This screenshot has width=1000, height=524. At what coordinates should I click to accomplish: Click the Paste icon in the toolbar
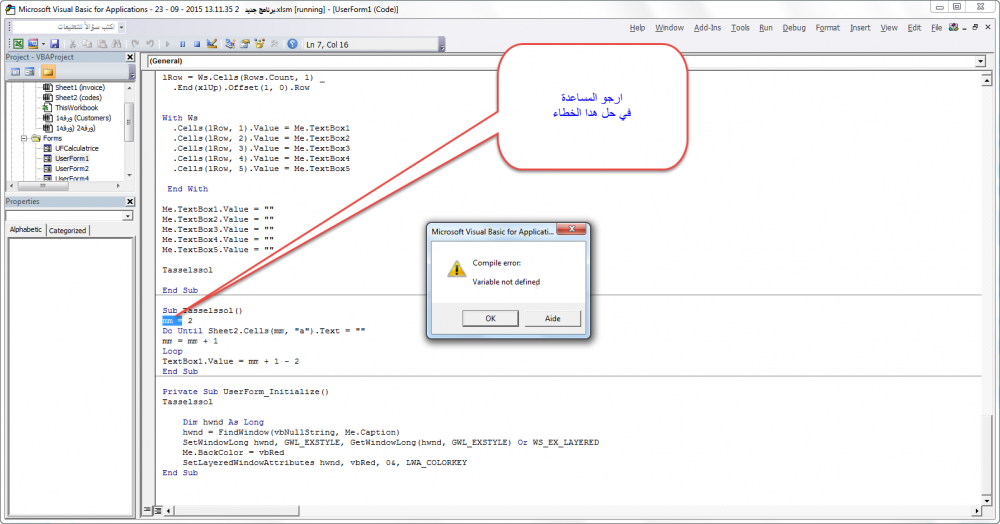point(102,44)
